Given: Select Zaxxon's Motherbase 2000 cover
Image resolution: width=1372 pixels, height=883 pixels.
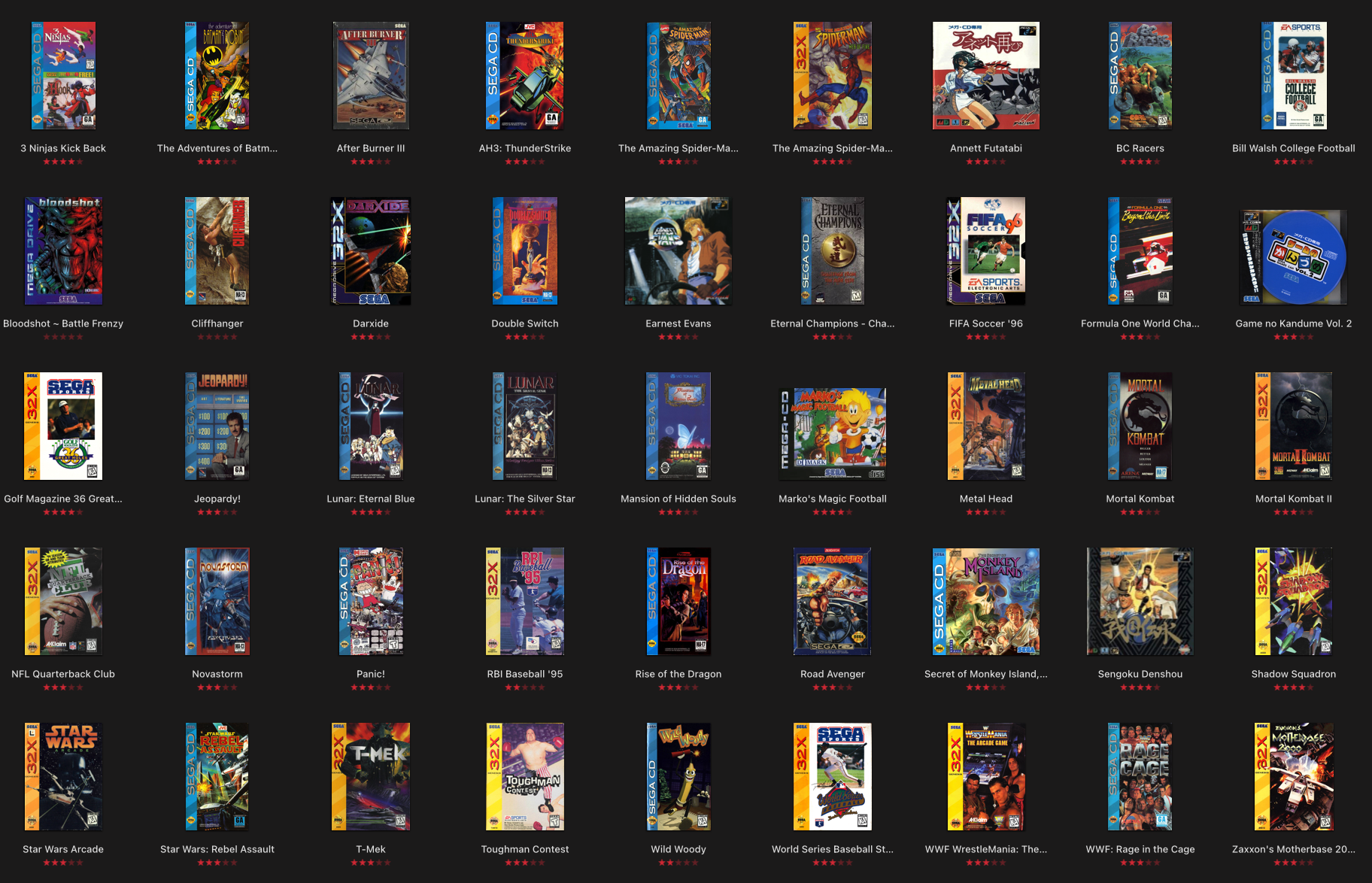Looking at the screenshot, I should click(x=1294, y=776).
